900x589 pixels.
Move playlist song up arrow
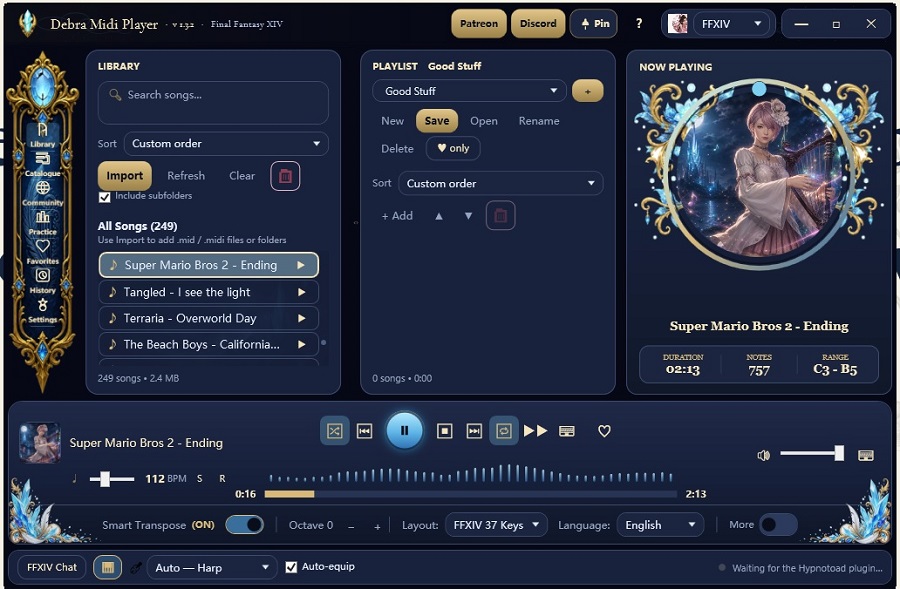439,216
